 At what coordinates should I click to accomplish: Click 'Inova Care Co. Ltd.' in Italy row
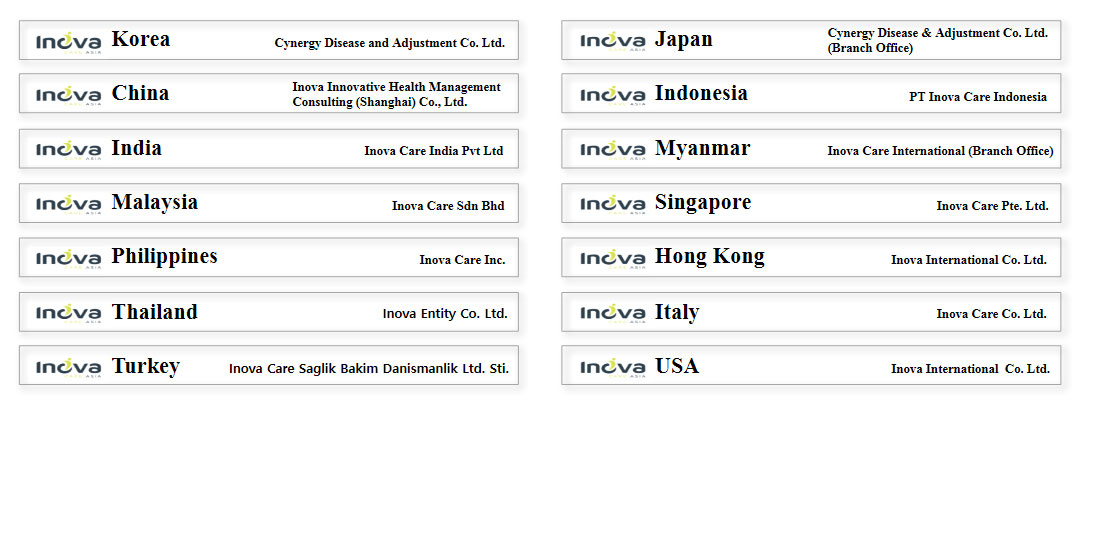coord(991,314)
